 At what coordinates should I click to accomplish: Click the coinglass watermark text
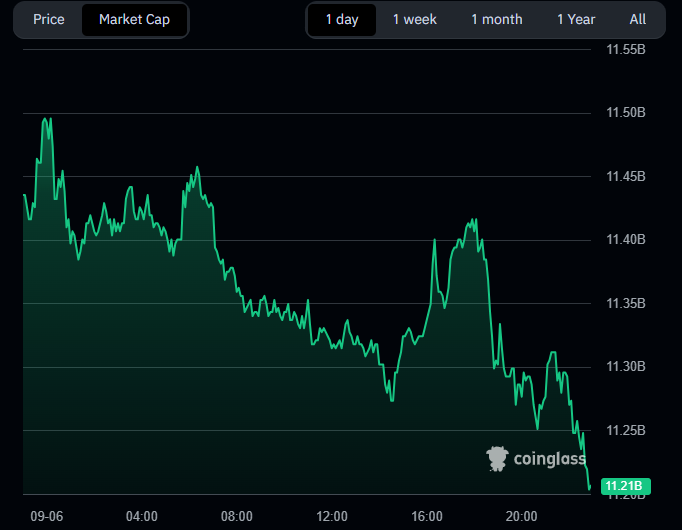click(549, 459)
